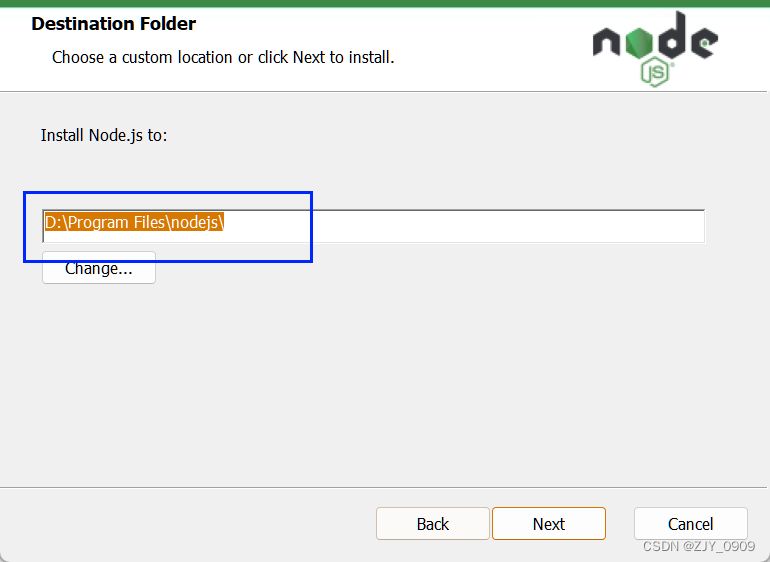Focus the install path input field
Viewport: 770px width, 562px height.
click(373, 226)
